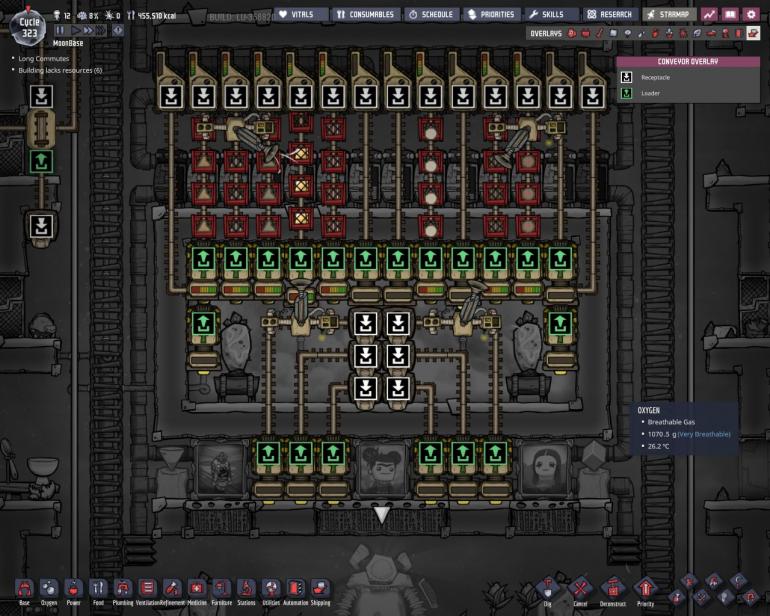Screen dimensions: 770x616
Task: Click the 'Long Commutes' notification
Action: pos(44,58)
